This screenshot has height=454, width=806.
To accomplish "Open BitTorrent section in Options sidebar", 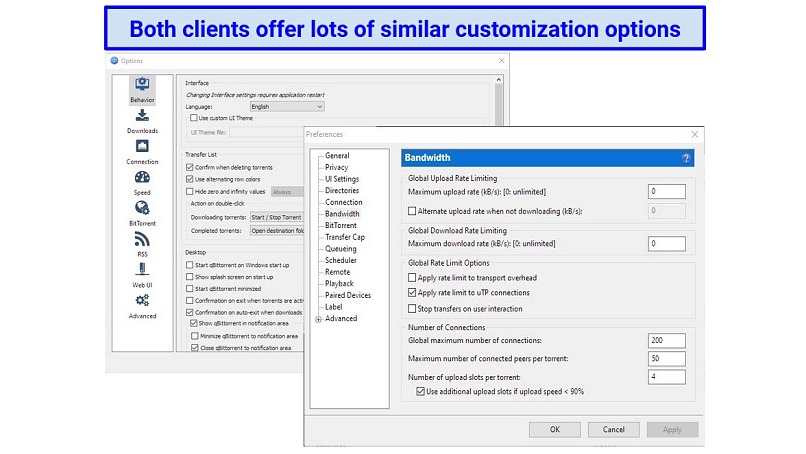I will [x=142, y=214].
